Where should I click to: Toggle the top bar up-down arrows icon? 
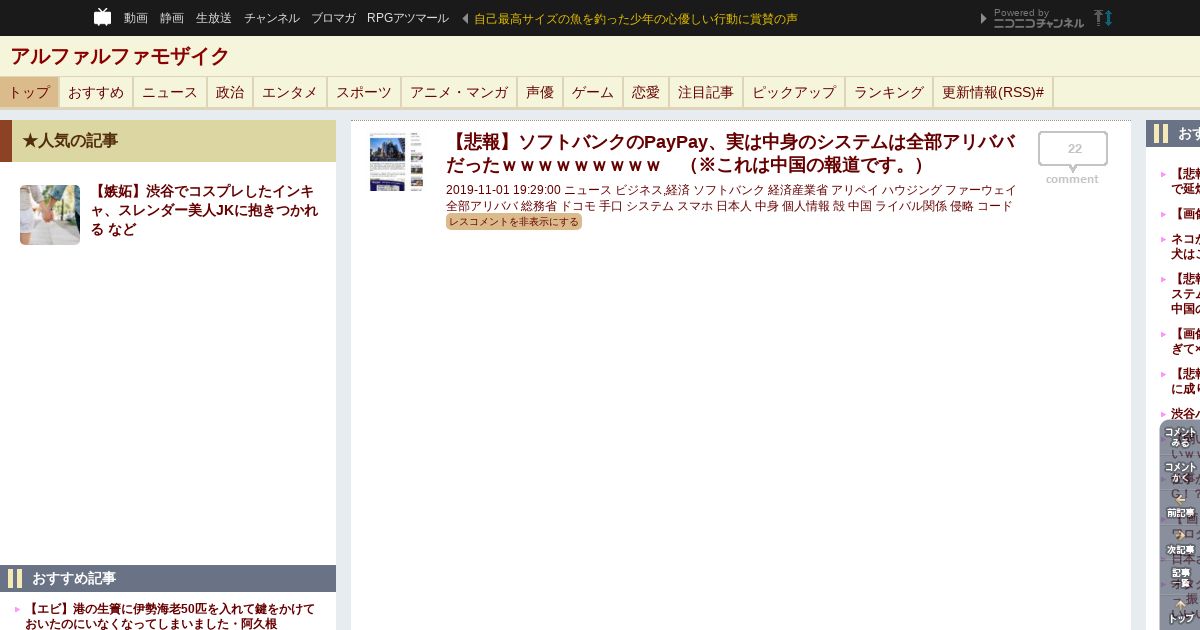click(x=1103, y=18)
